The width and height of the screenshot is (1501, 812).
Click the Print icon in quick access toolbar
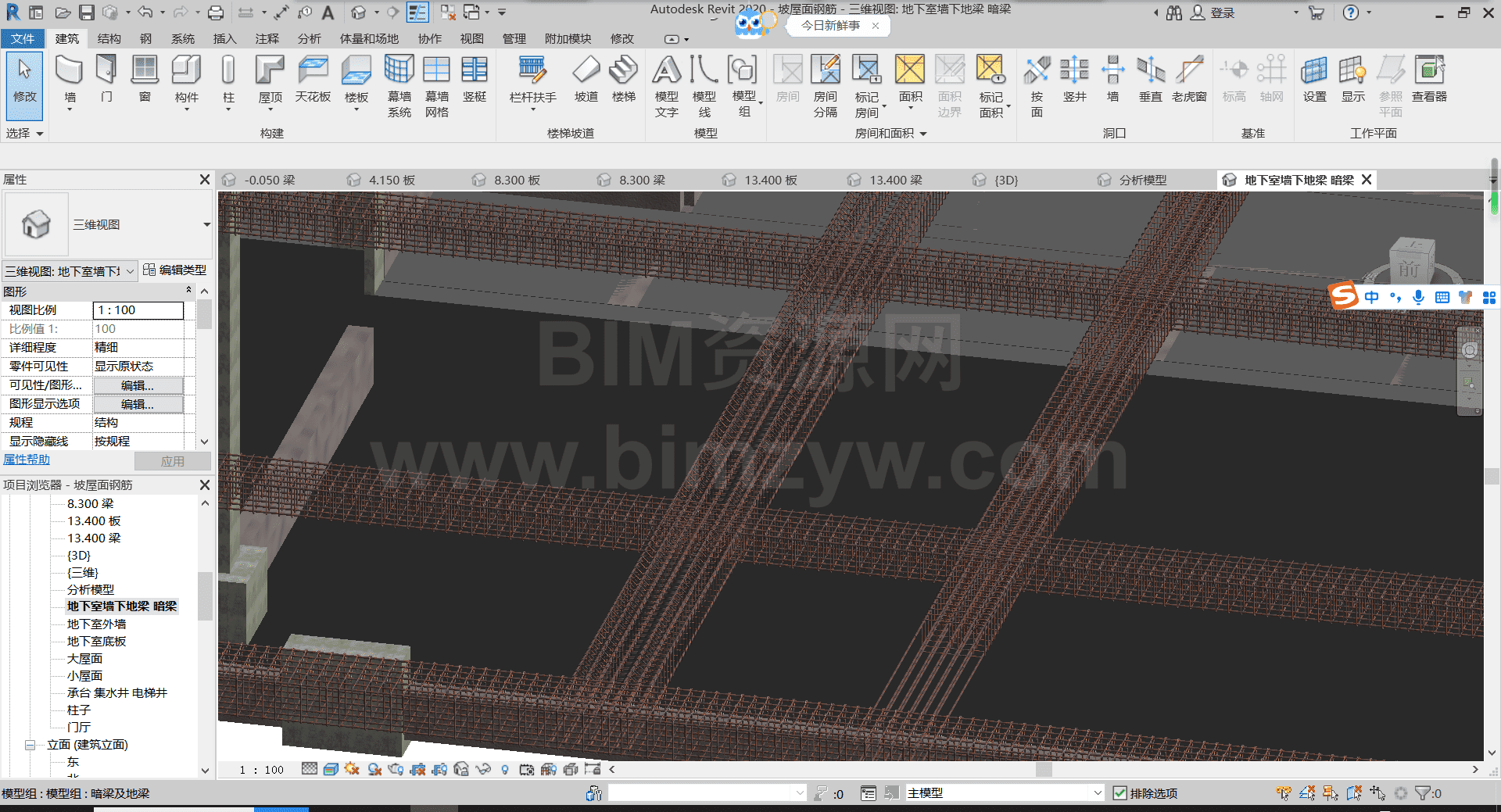tap(216, 13)
